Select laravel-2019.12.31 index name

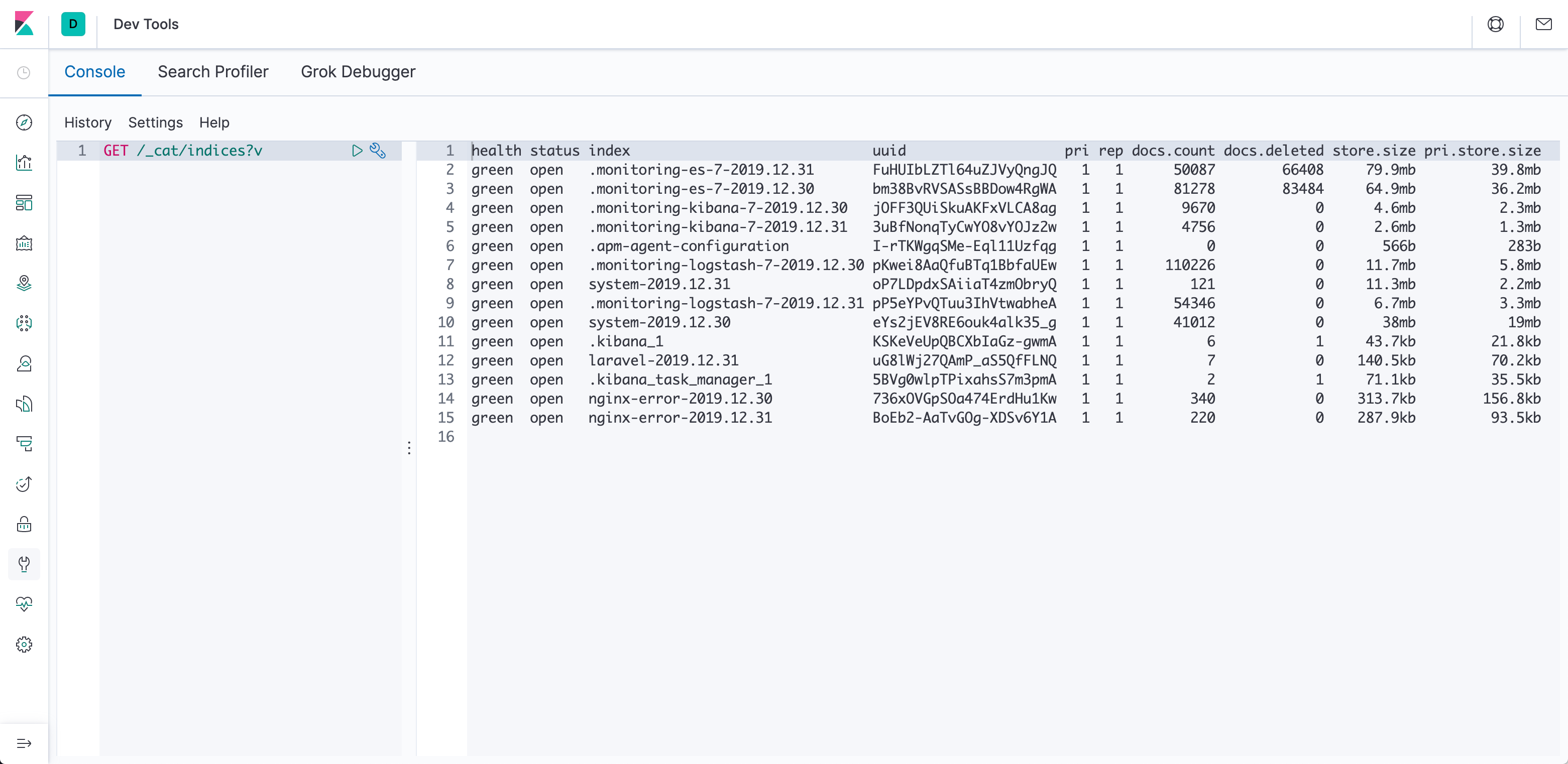tap(663, 361)
